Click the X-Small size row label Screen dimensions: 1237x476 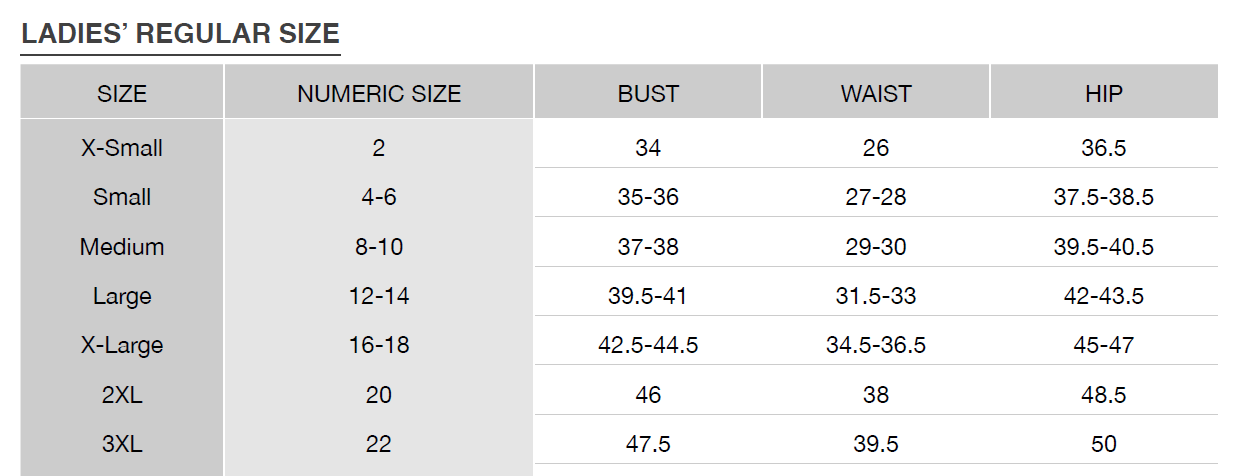(x=122, y=148)
